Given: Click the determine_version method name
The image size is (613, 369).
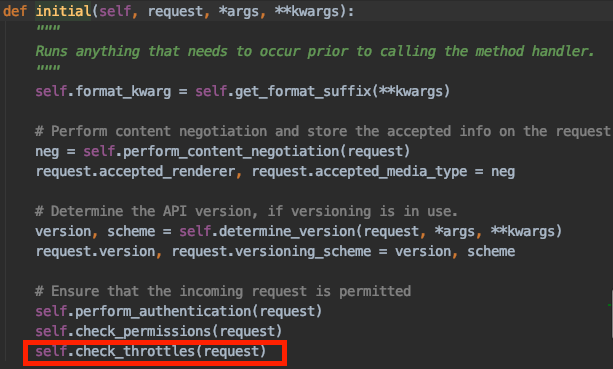Looking at the screenshot, I should point(287,231).
